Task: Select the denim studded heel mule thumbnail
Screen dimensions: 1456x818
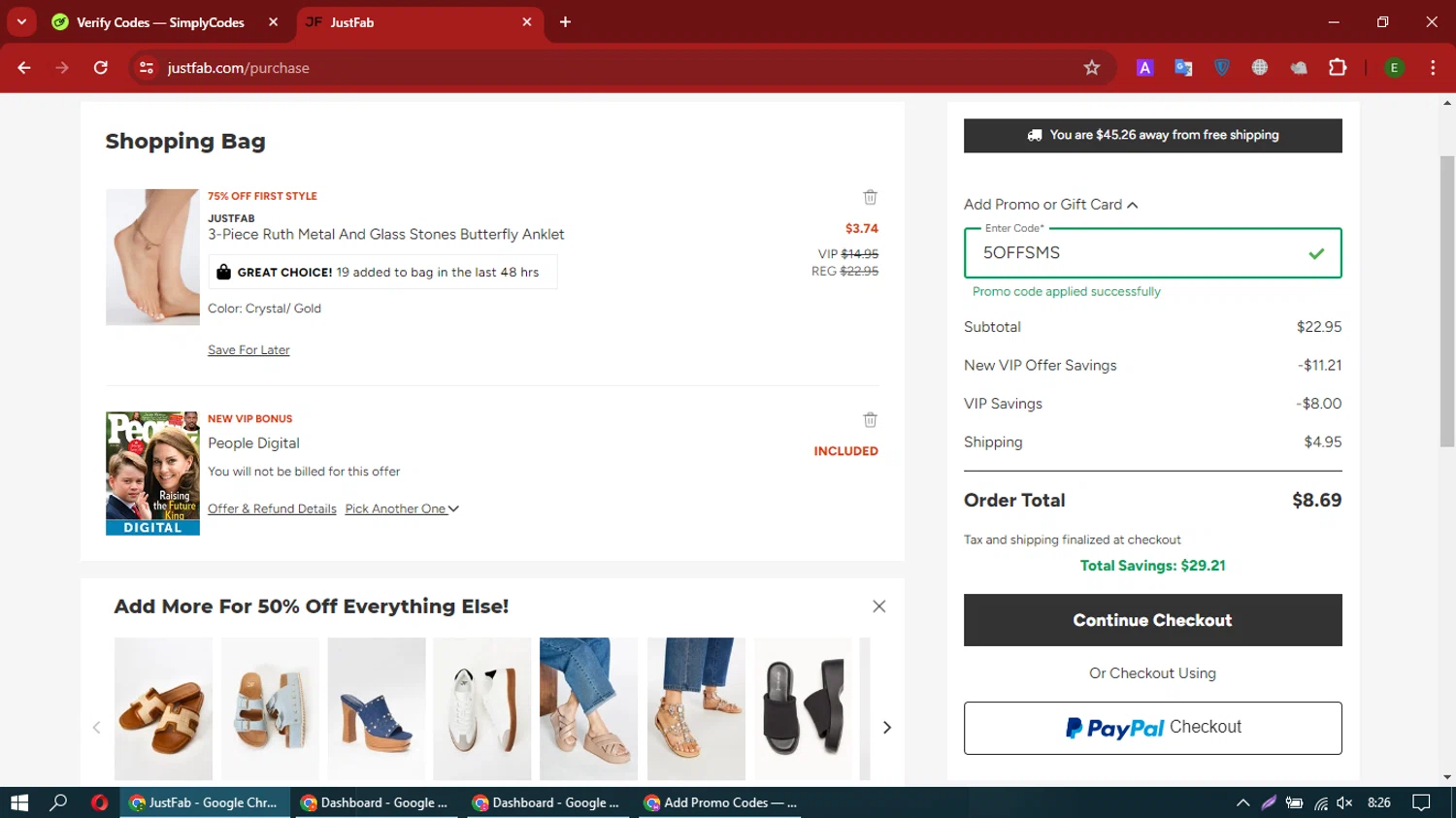Action: (377, 708)
